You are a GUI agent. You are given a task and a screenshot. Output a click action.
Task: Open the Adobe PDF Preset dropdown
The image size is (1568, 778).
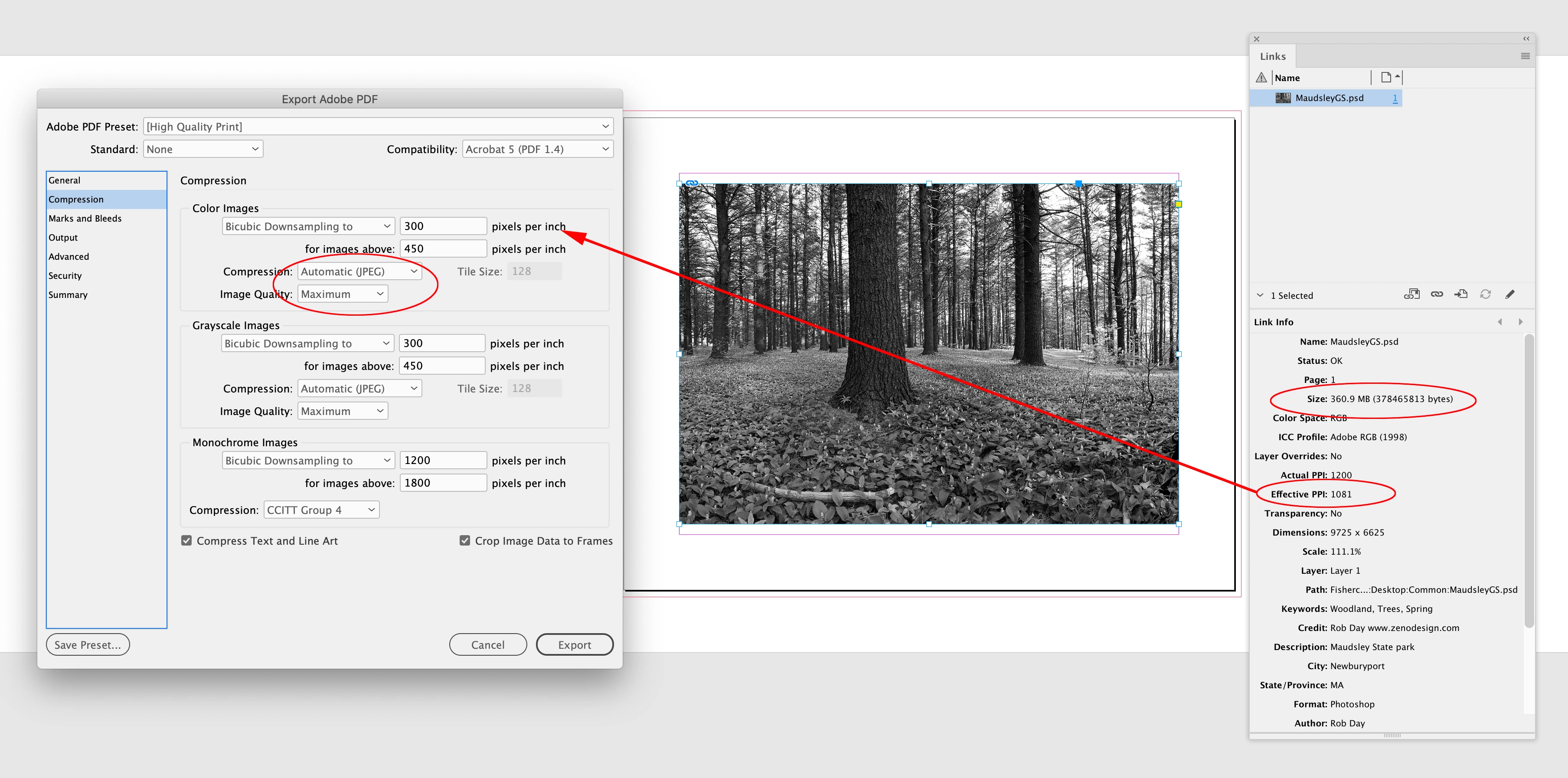tap(378, 127)
